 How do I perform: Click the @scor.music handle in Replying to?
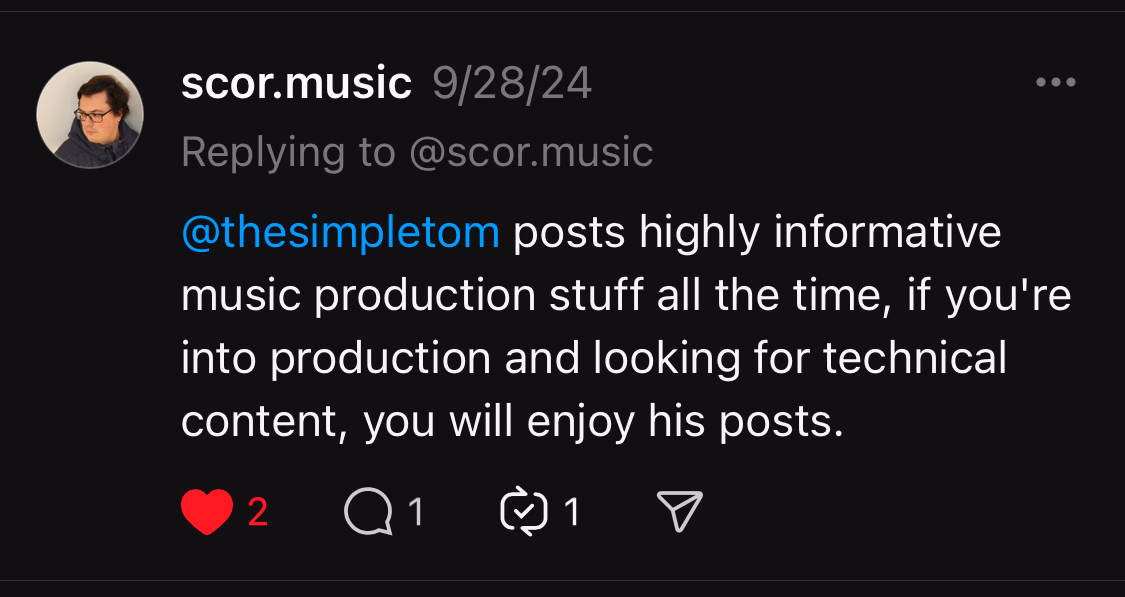click(530, 152)
